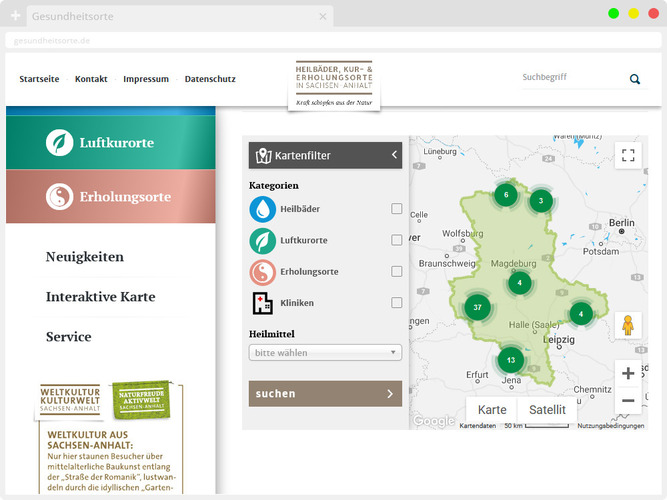This screenshot has width=667, height=500.
Task: Open the Impressum page
Action: [x=146, y=79]
